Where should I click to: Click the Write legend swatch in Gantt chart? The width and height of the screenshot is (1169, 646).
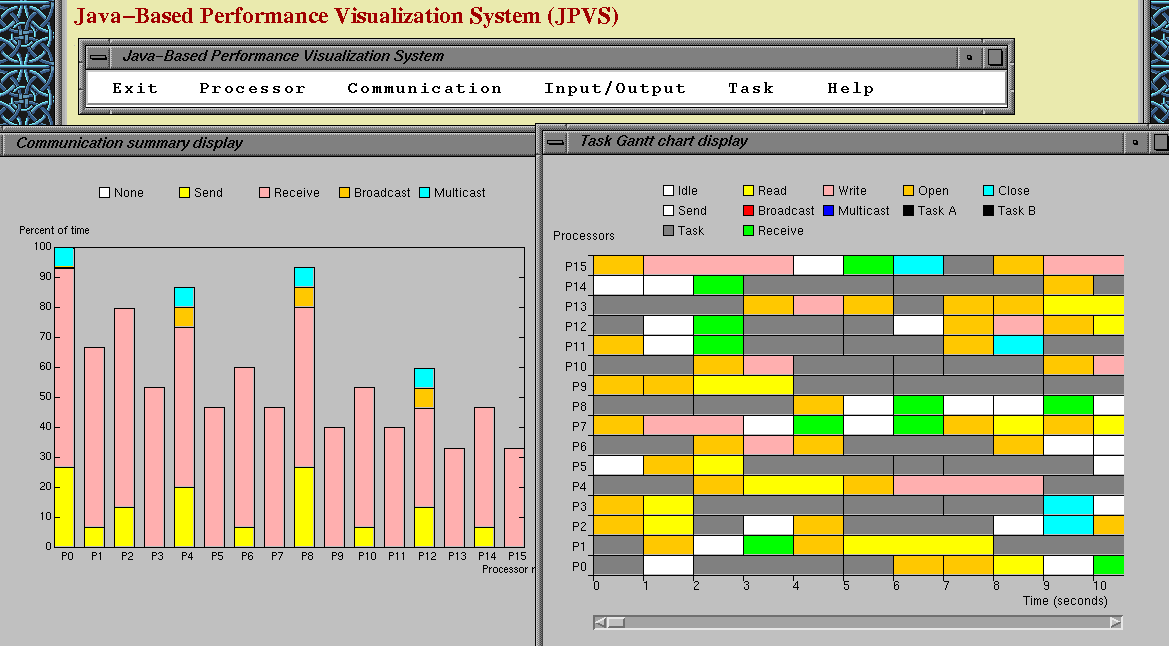point(828,191)
